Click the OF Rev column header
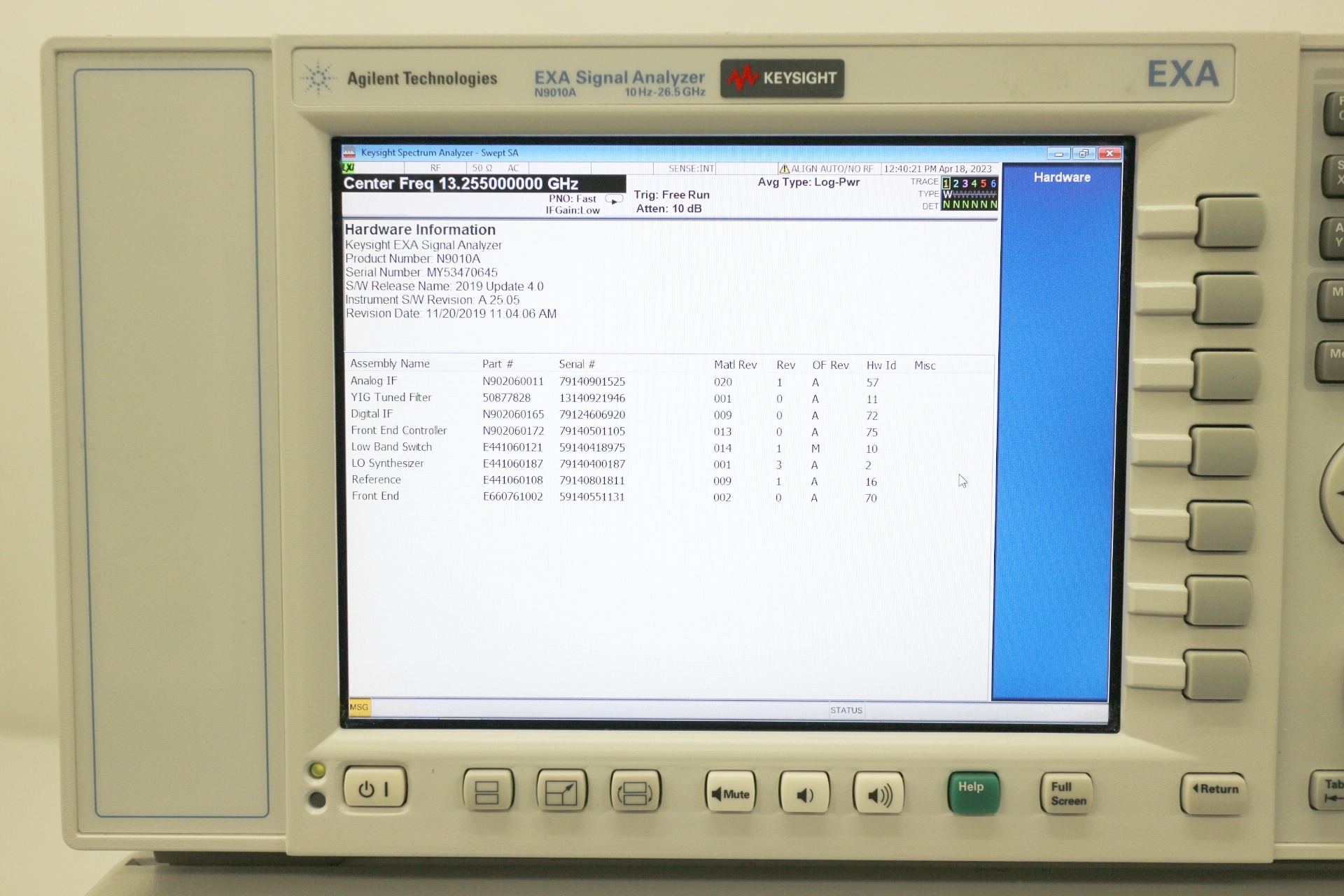This screenshot has width=1344, height=896. click(x=830, y=365)
